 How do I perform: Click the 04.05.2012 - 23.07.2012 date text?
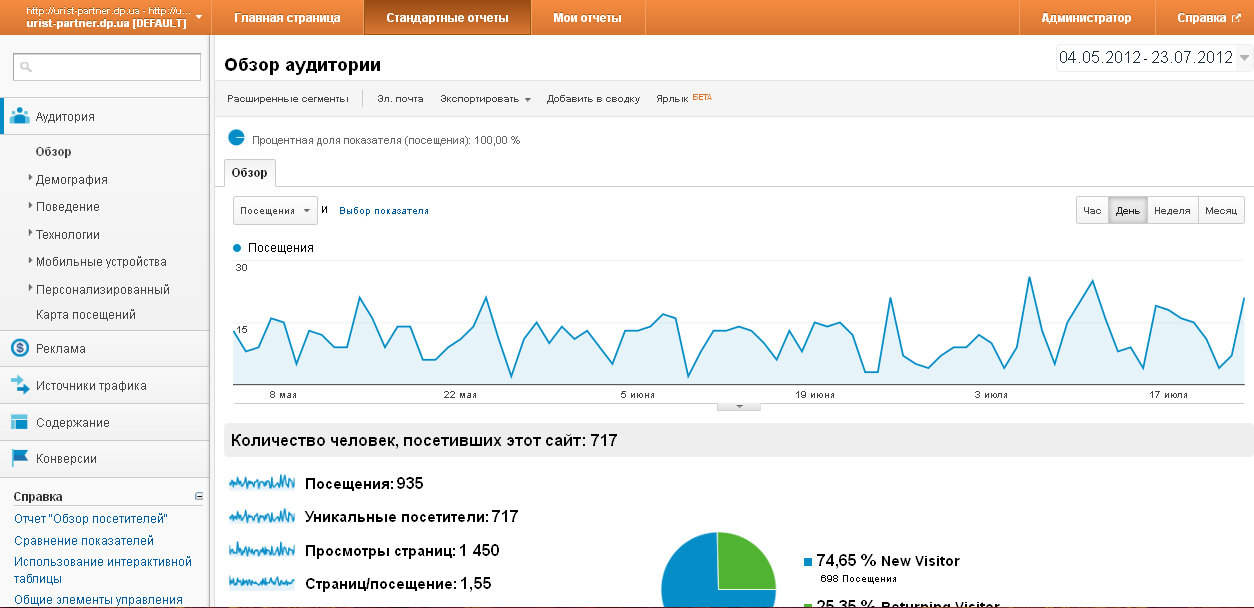coord(1146,58)
